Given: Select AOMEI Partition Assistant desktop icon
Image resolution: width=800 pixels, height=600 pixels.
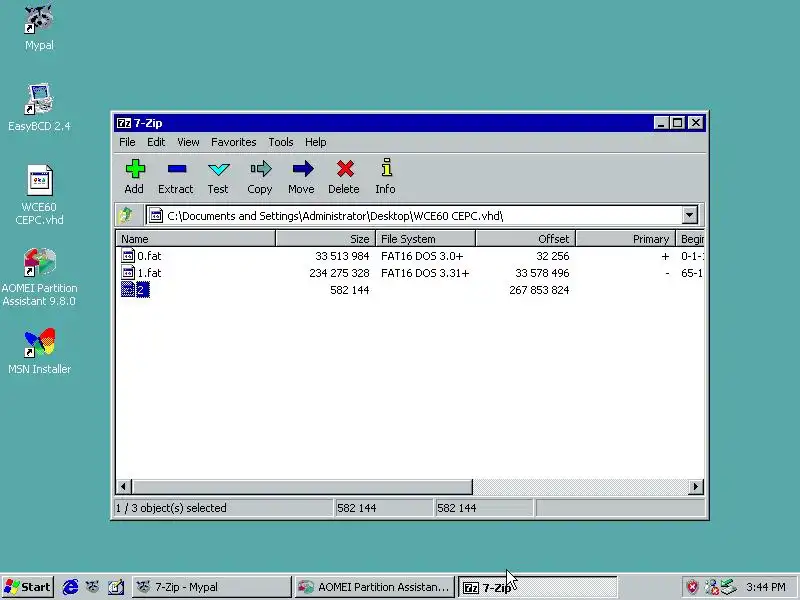Looking at the screenshot, I should click(x=39, y=277).
